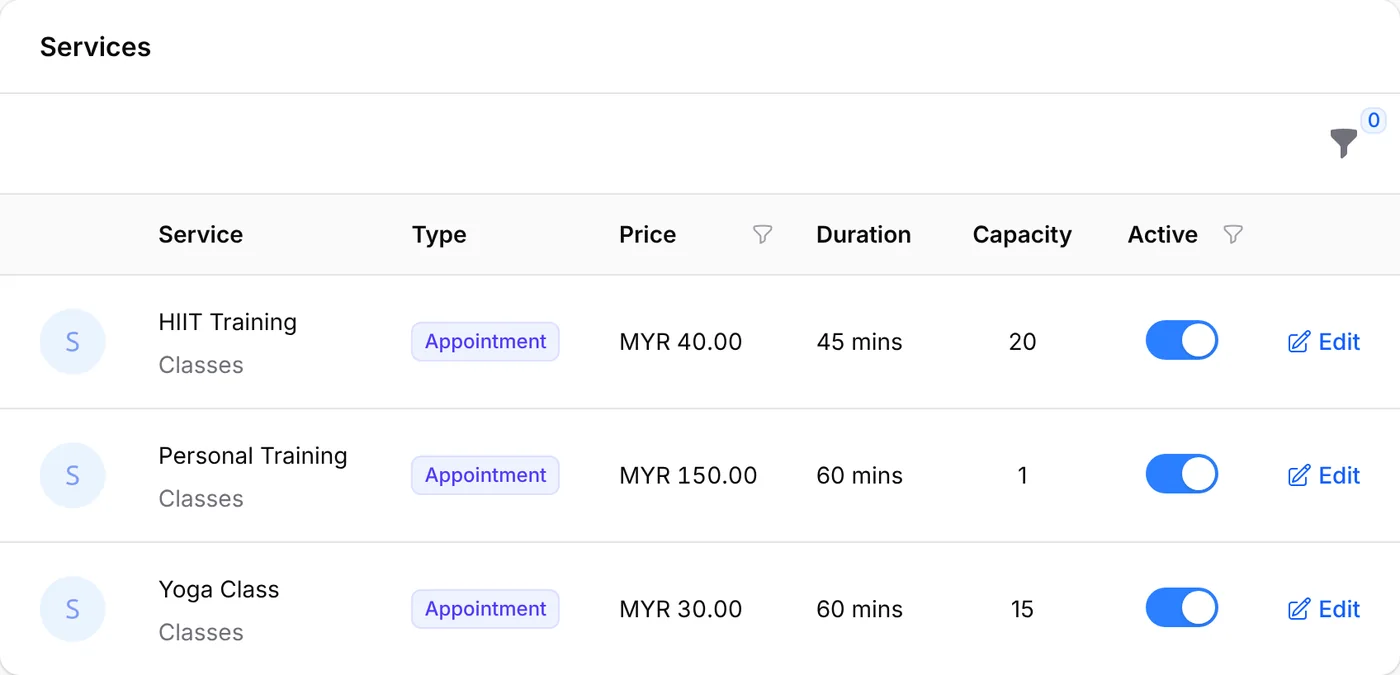Disable the HIIT Training active toggle
The image size is (1400, 675).
[1181, 340]
